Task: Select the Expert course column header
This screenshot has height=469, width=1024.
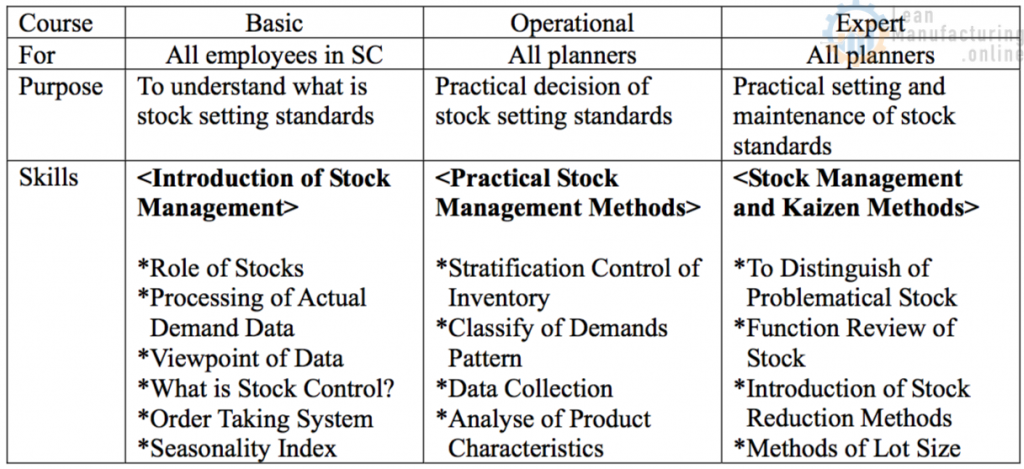Action: click(x=871, y=24)
